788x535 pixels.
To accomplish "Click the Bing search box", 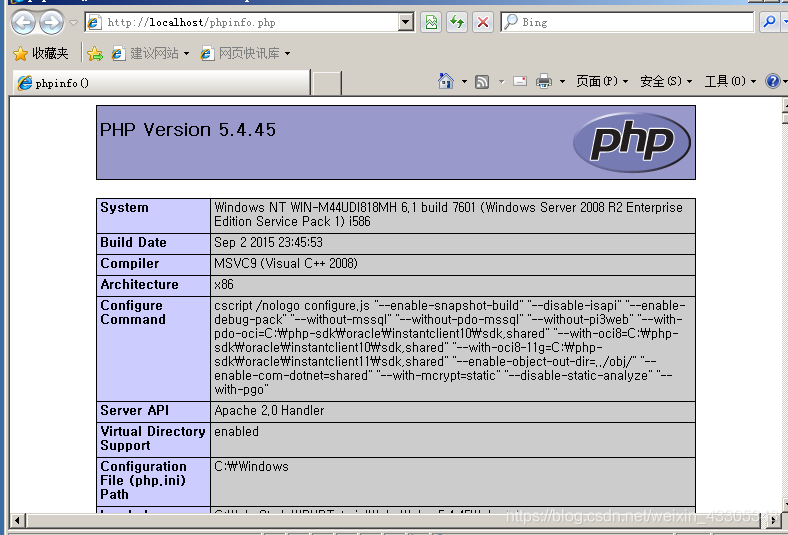I will click(x=627, y=22).
